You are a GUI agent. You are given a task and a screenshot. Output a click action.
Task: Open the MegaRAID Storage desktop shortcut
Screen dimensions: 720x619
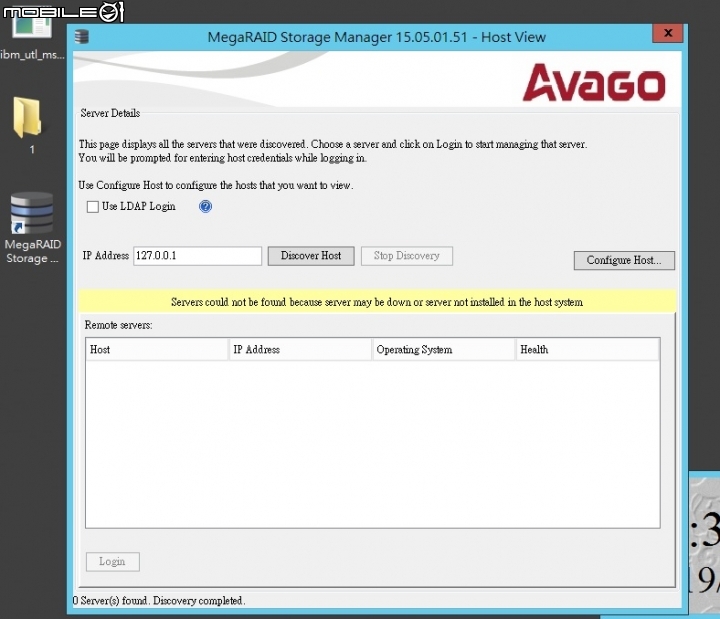(32, 228)
